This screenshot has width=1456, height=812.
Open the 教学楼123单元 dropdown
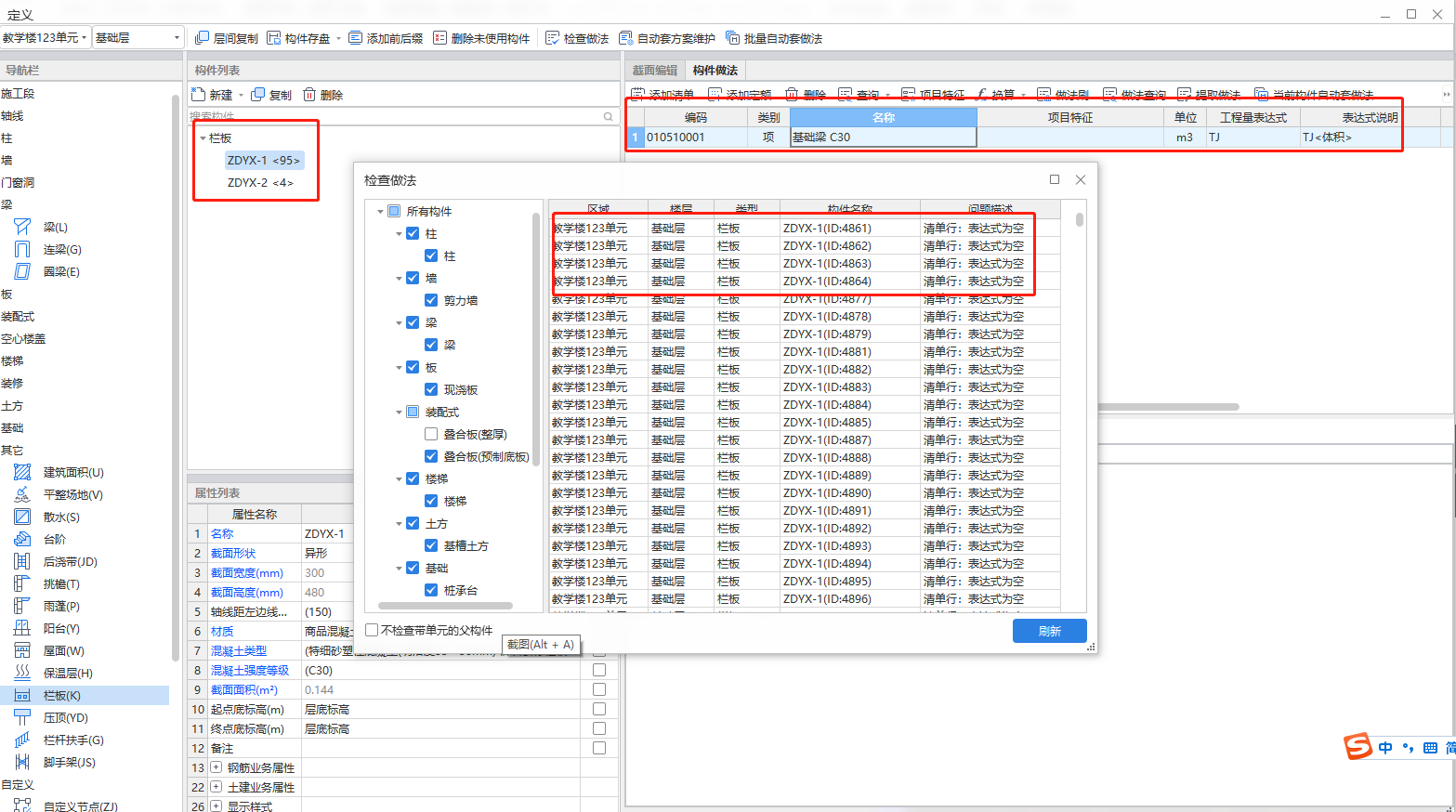tap(46, 37)
